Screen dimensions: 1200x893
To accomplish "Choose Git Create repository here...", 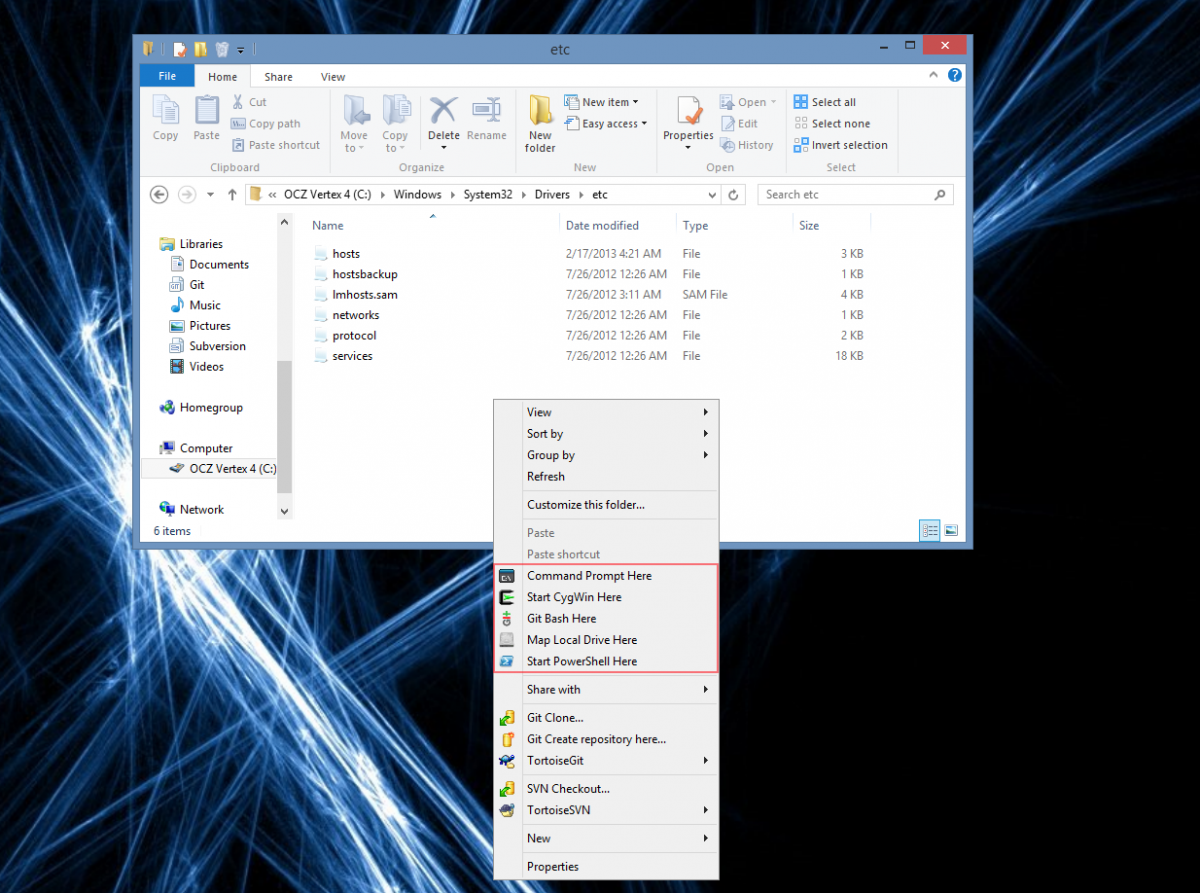I will tap(606, 739).
